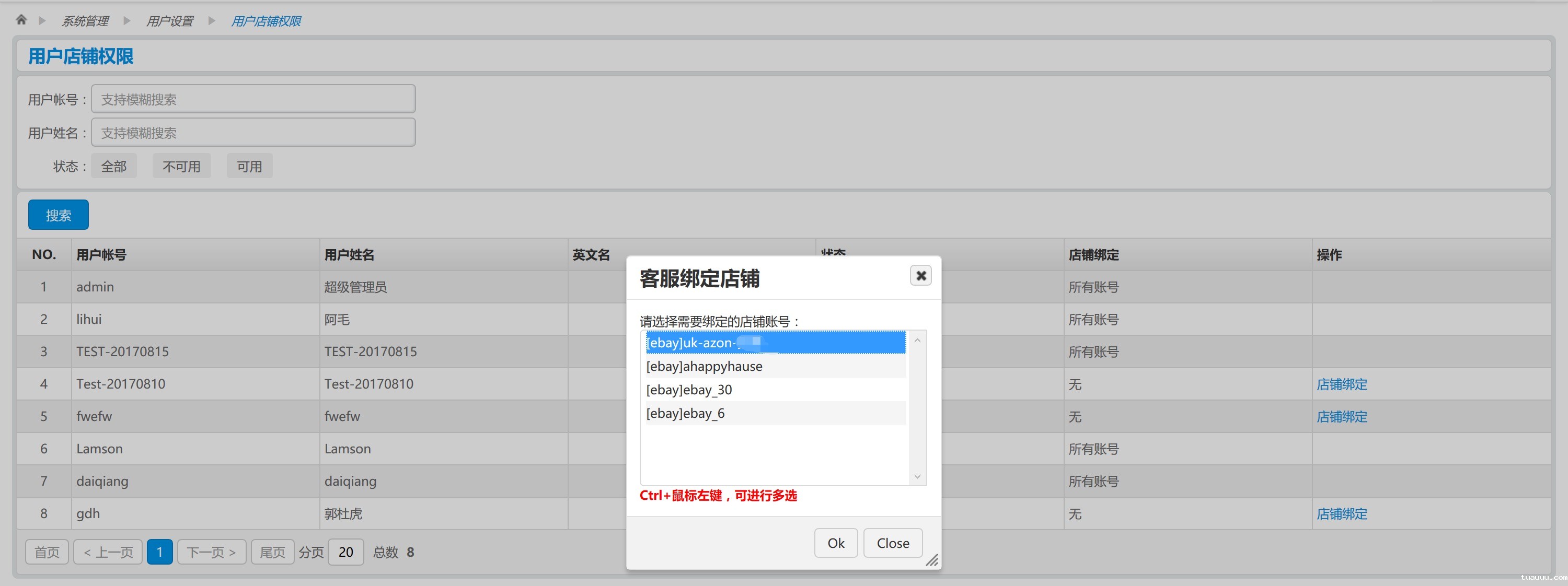Screen dimensions: 1568x586
Task: Open 系统管理 breadcrumb item
Action: point(85,21)
